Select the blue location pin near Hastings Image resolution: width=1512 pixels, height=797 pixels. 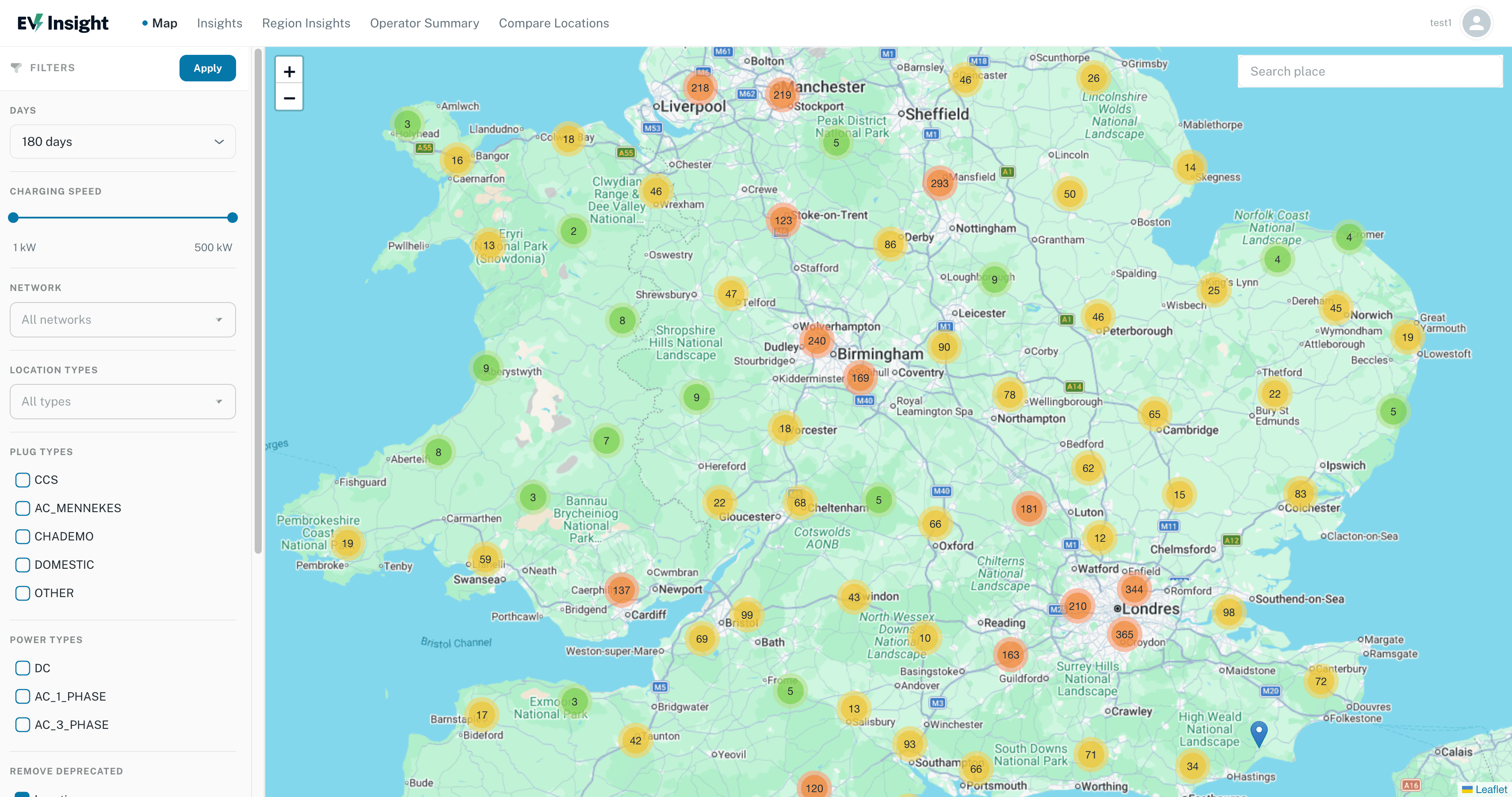[x=1258, y=734]
